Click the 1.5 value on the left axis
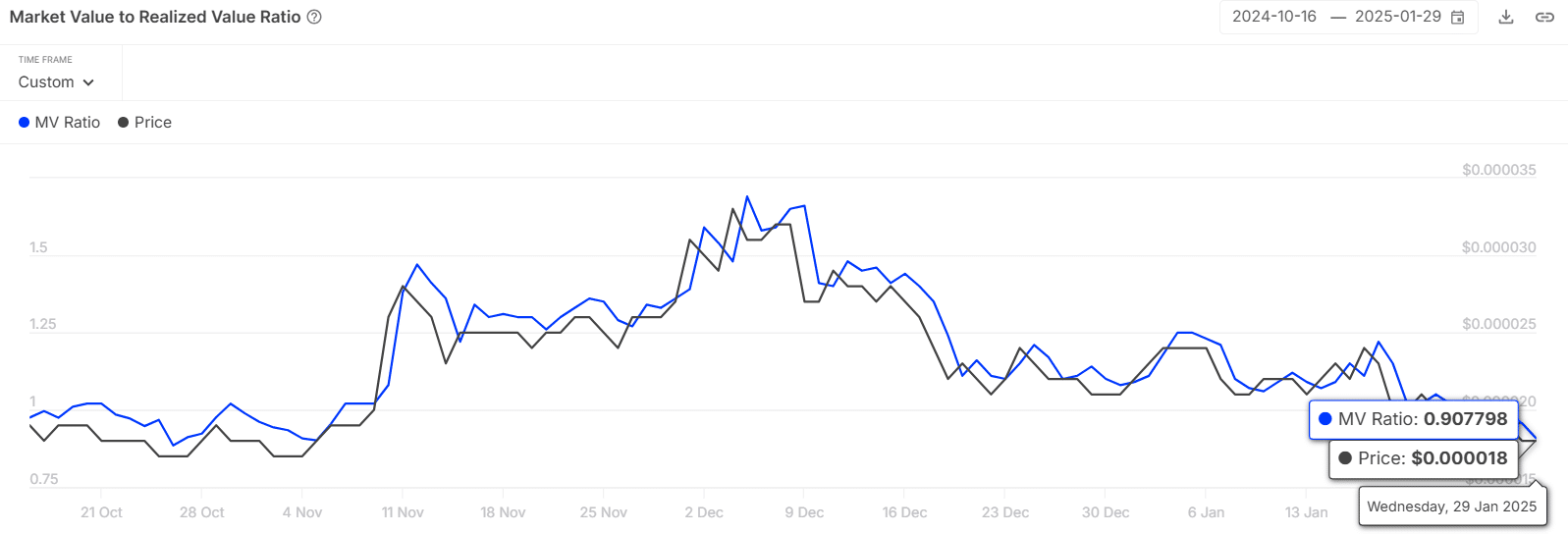 (x=38, y=247)
